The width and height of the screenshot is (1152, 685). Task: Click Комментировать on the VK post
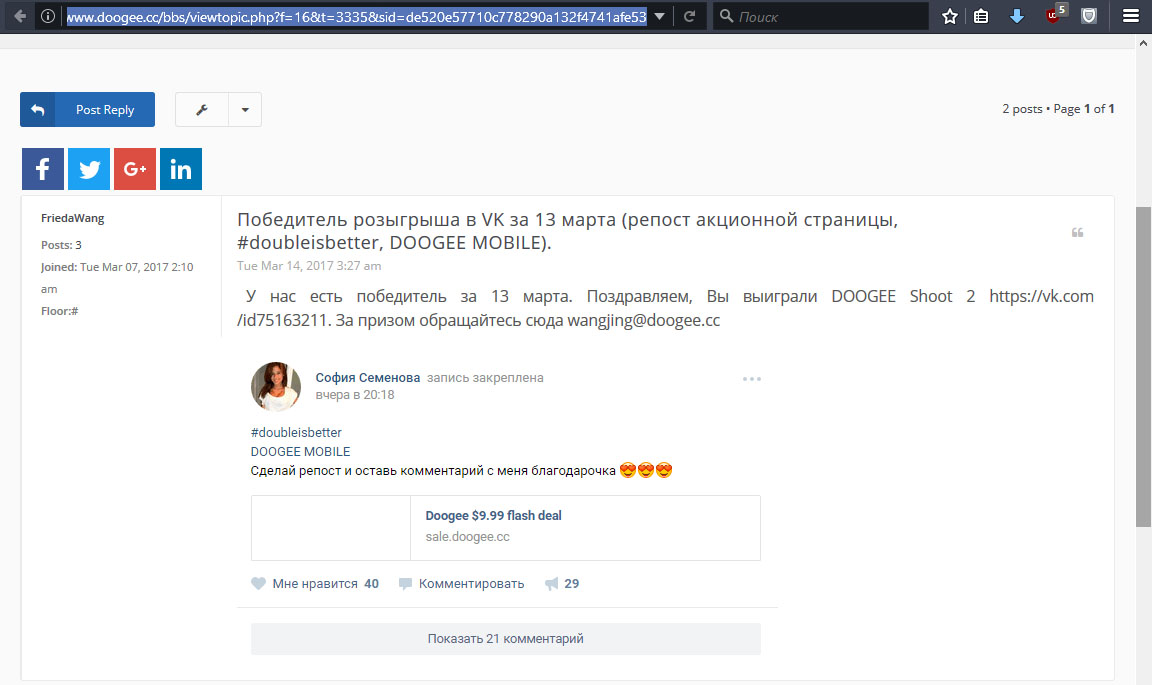point(472,584)
